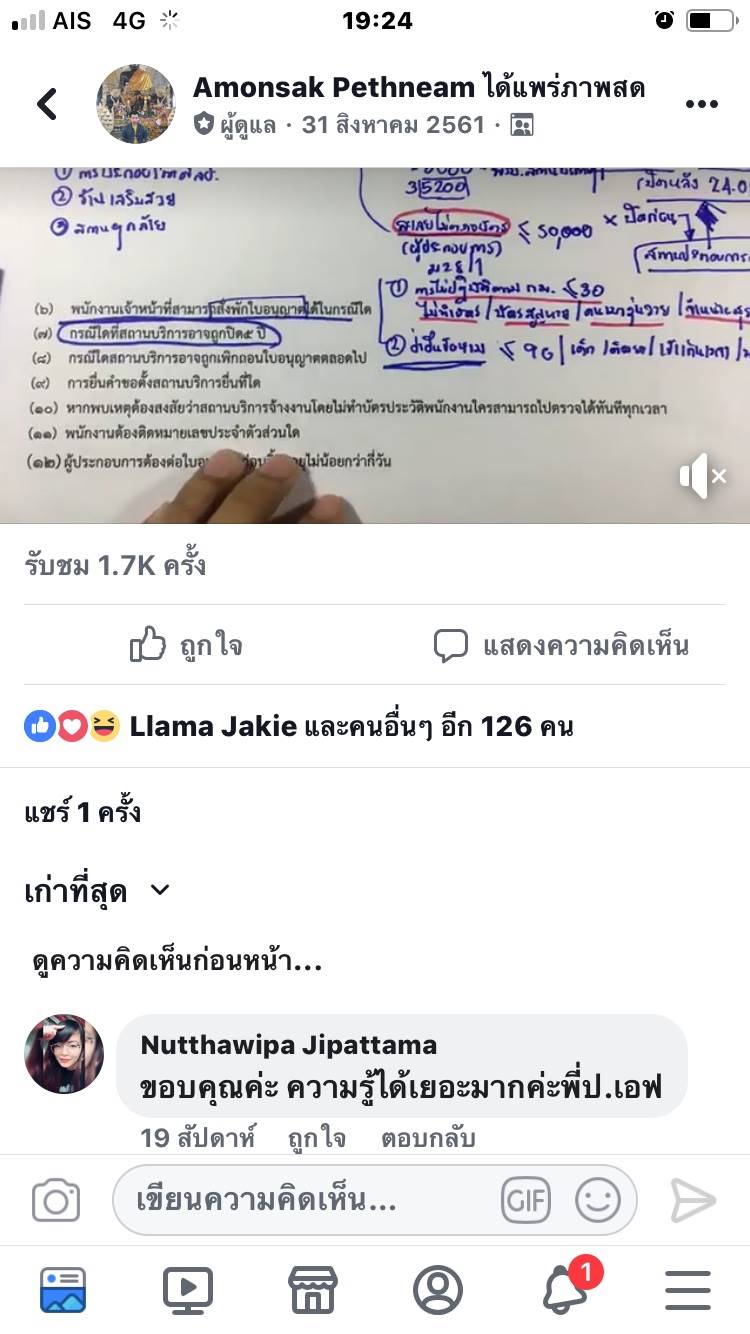Tap ถูกใจ under Nutthawipa's comment
This screenshot has width=750, height=1334.
pos(316,1138)
